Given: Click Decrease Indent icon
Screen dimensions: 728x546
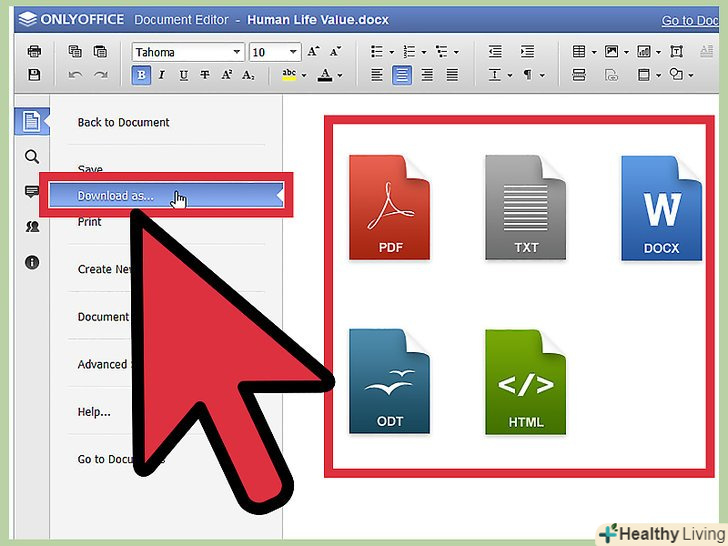Looking at the screenshot, I should [x=495, y=51].
